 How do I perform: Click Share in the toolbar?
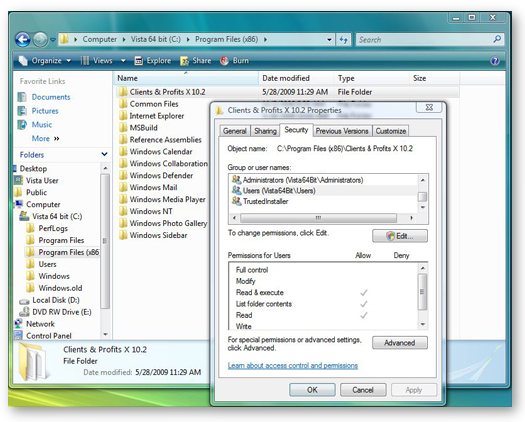point(196,61)
